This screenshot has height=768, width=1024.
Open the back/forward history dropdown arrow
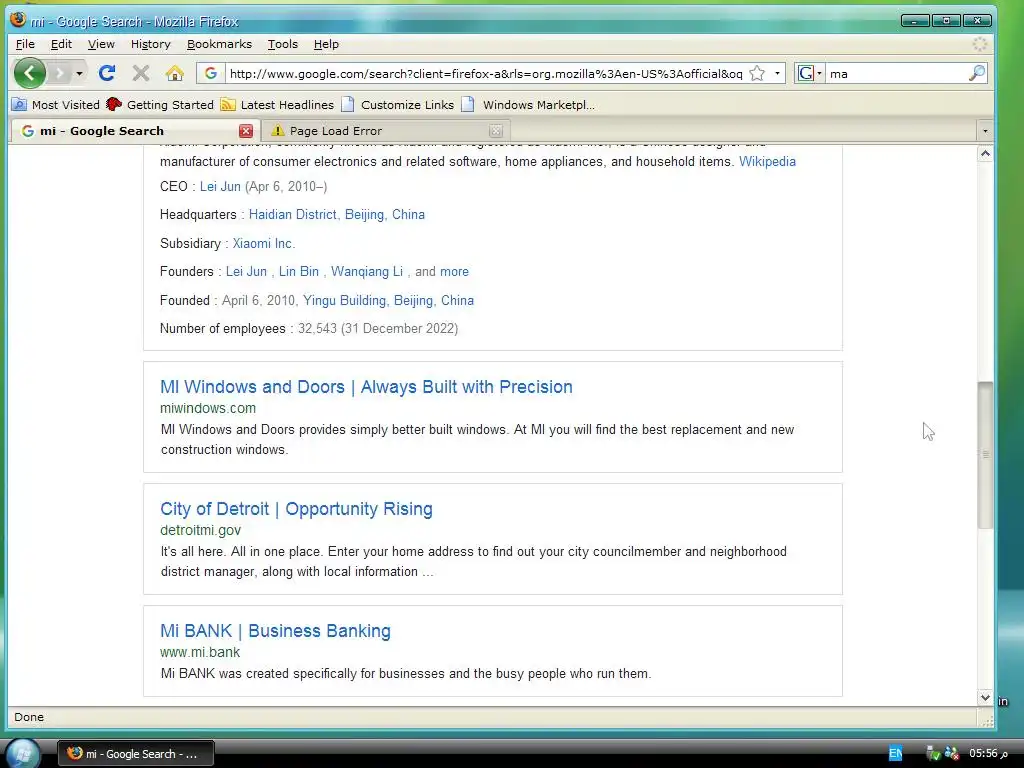point(79,73)
